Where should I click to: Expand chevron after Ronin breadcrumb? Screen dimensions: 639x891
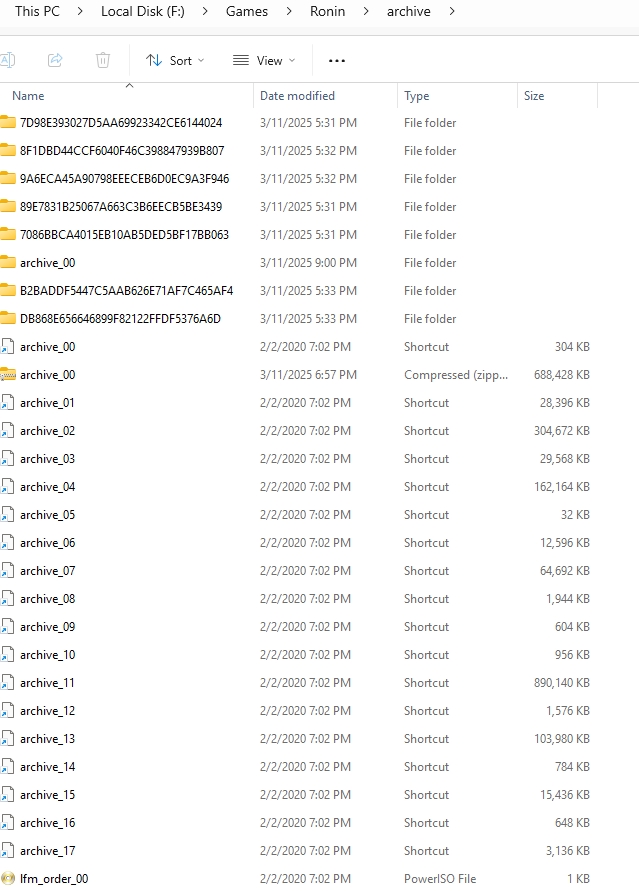366,11
